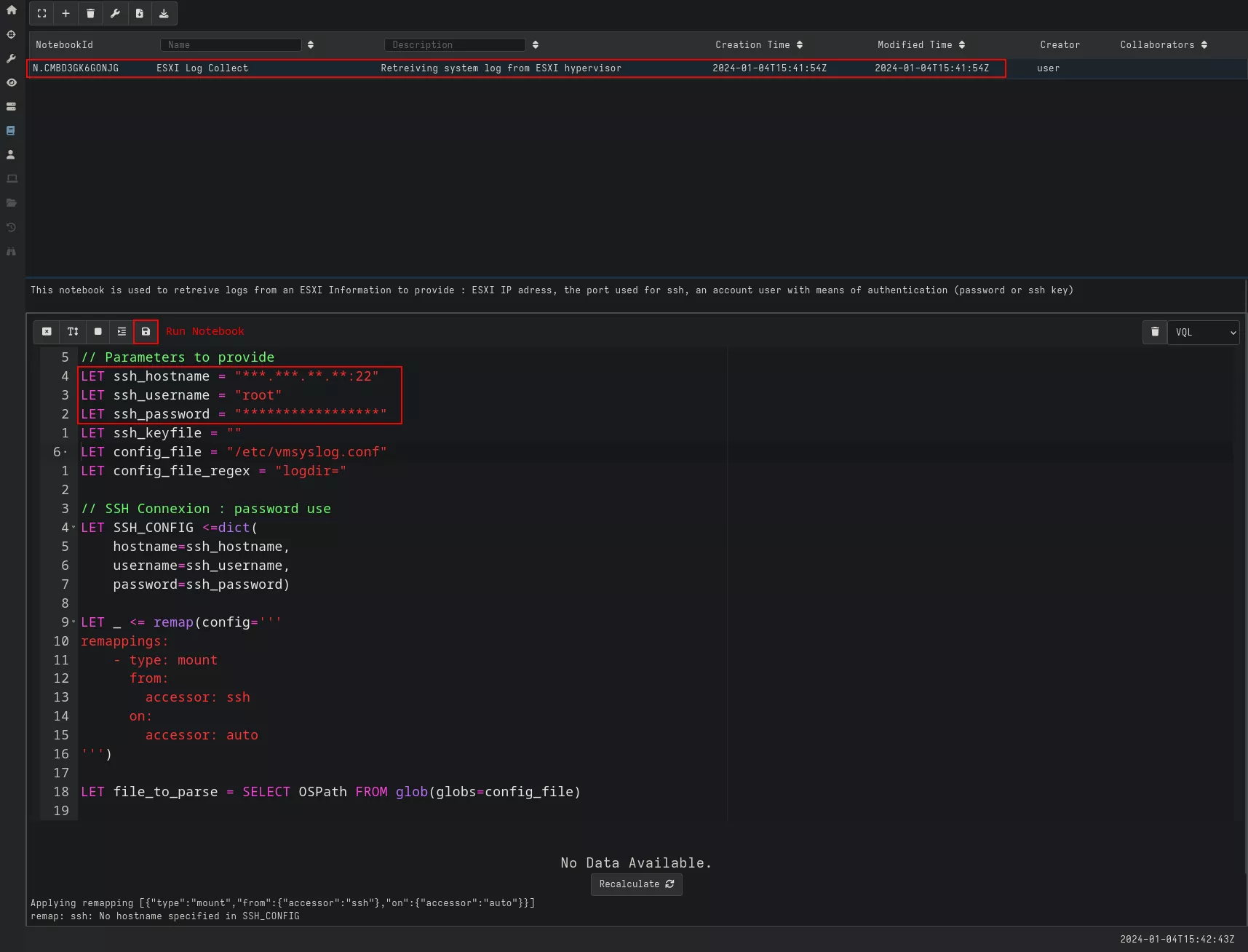
Task: Sort by Collaborators column arrows
Action: [1204, 45]
